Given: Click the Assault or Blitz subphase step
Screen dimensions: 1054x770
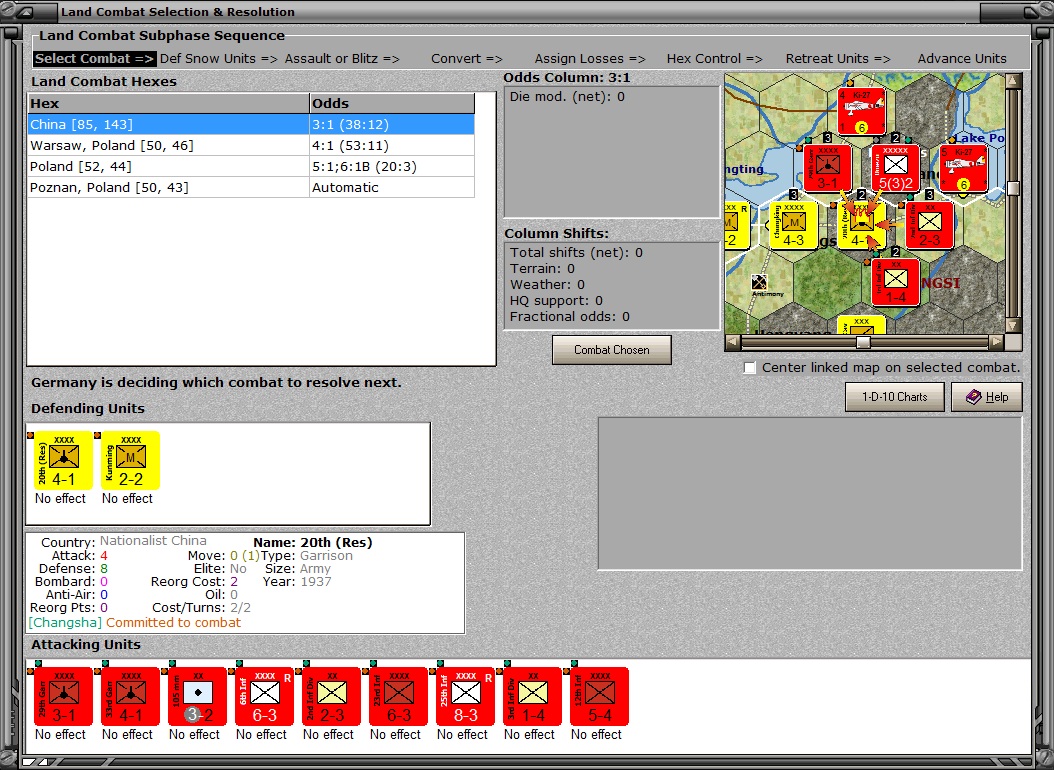Looking at the screenshot, I should [x=342, y=58].
